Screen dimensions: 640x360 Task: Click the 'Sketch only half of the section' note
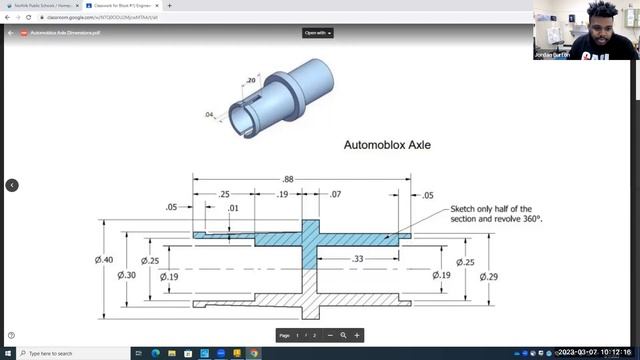[x=496, y=214]
